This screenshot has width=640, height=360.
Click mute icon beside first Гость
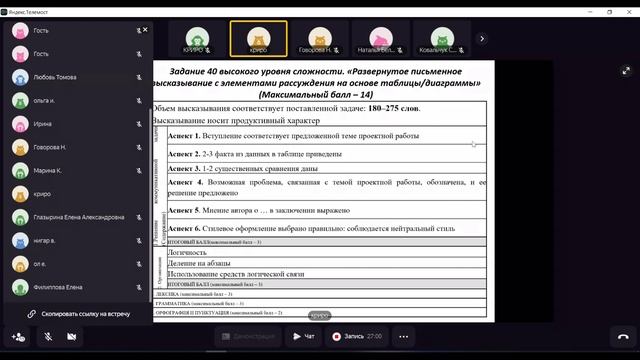(139, 31)
